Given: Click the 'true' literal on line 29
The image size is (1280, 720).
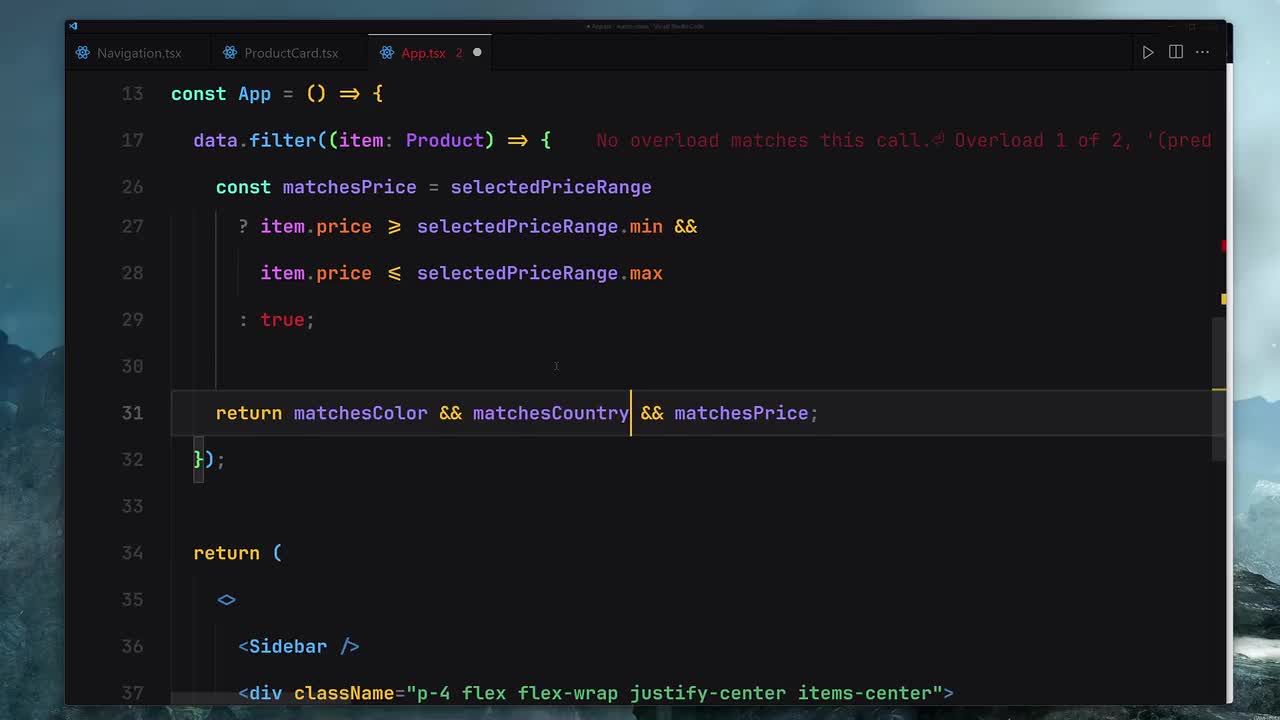Looking at the screenshot, I should (282, 320).
